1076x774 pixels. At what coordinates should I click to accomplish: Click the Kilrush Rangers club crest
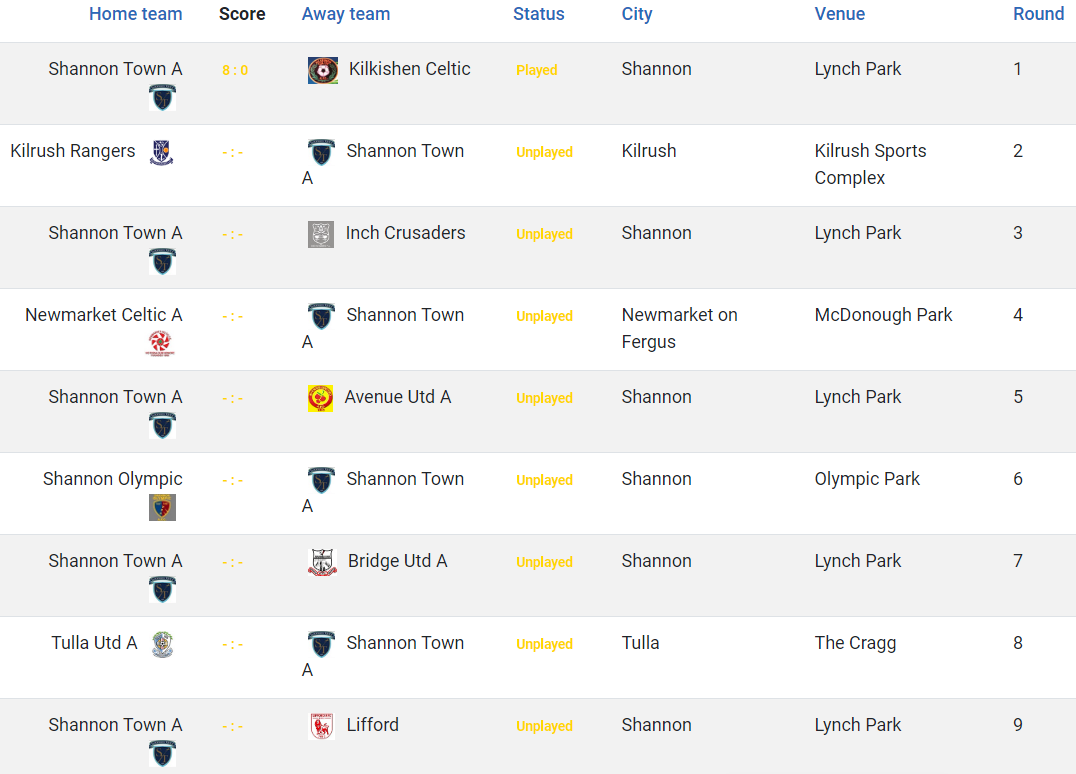point(162,152)
